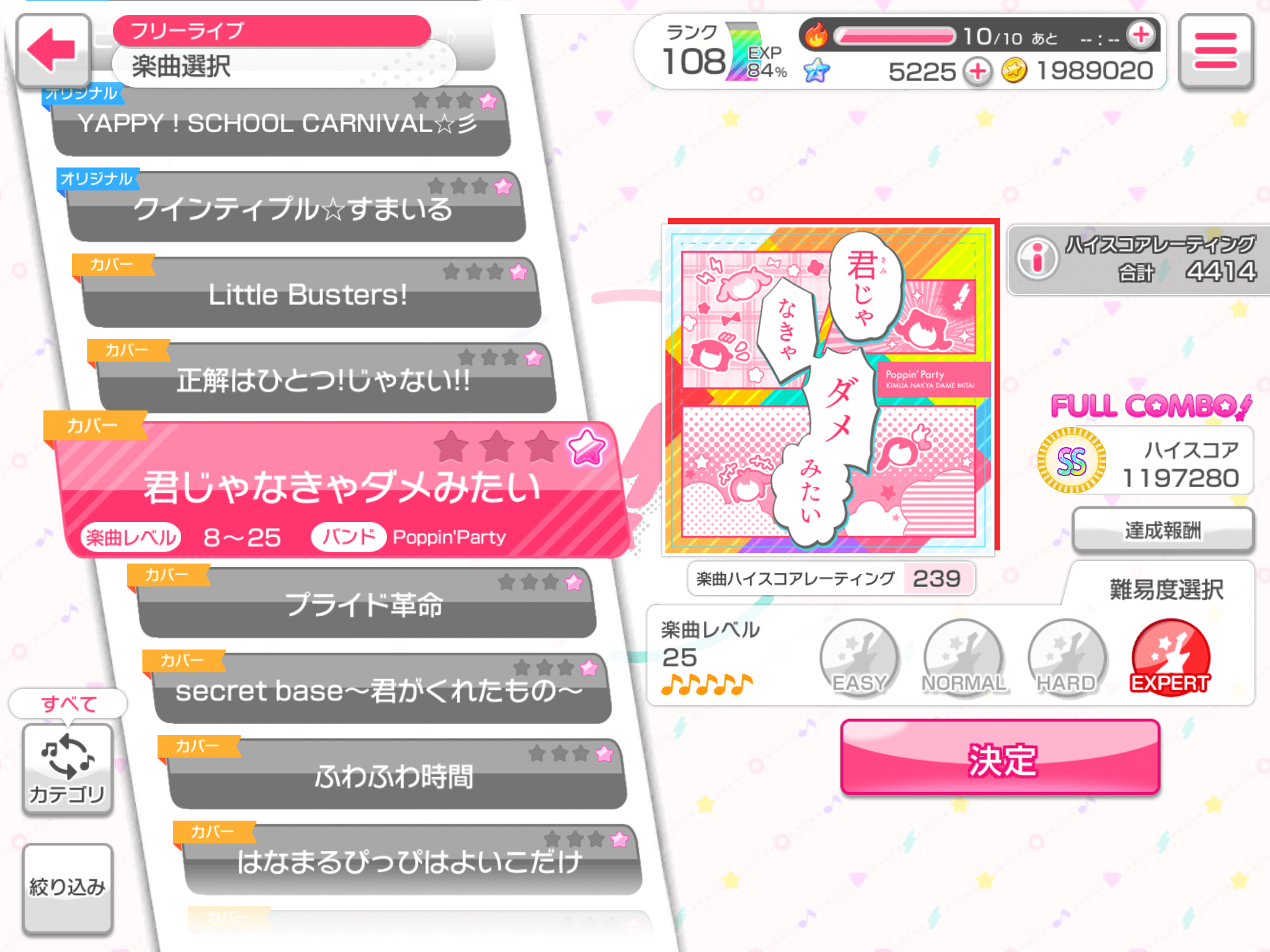Tap the blue star gem icon
Screen dimensions: 1270x952
coord(817,71)
